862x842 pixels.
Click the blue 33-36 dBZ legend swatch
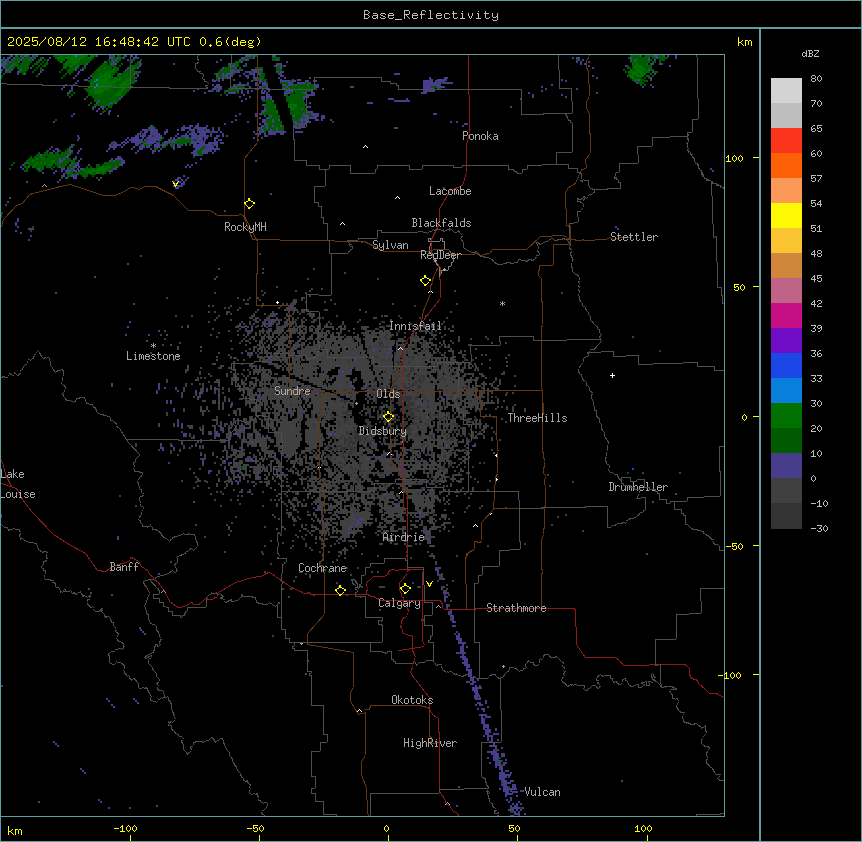tap(786, 365)
